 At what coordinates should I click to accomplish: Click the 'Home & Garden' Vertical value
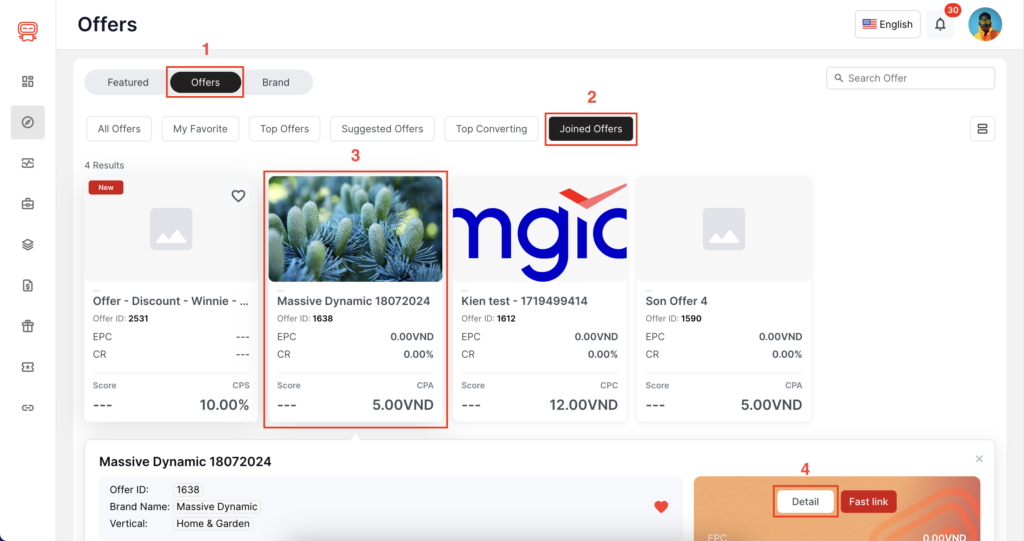click(213, 523)
